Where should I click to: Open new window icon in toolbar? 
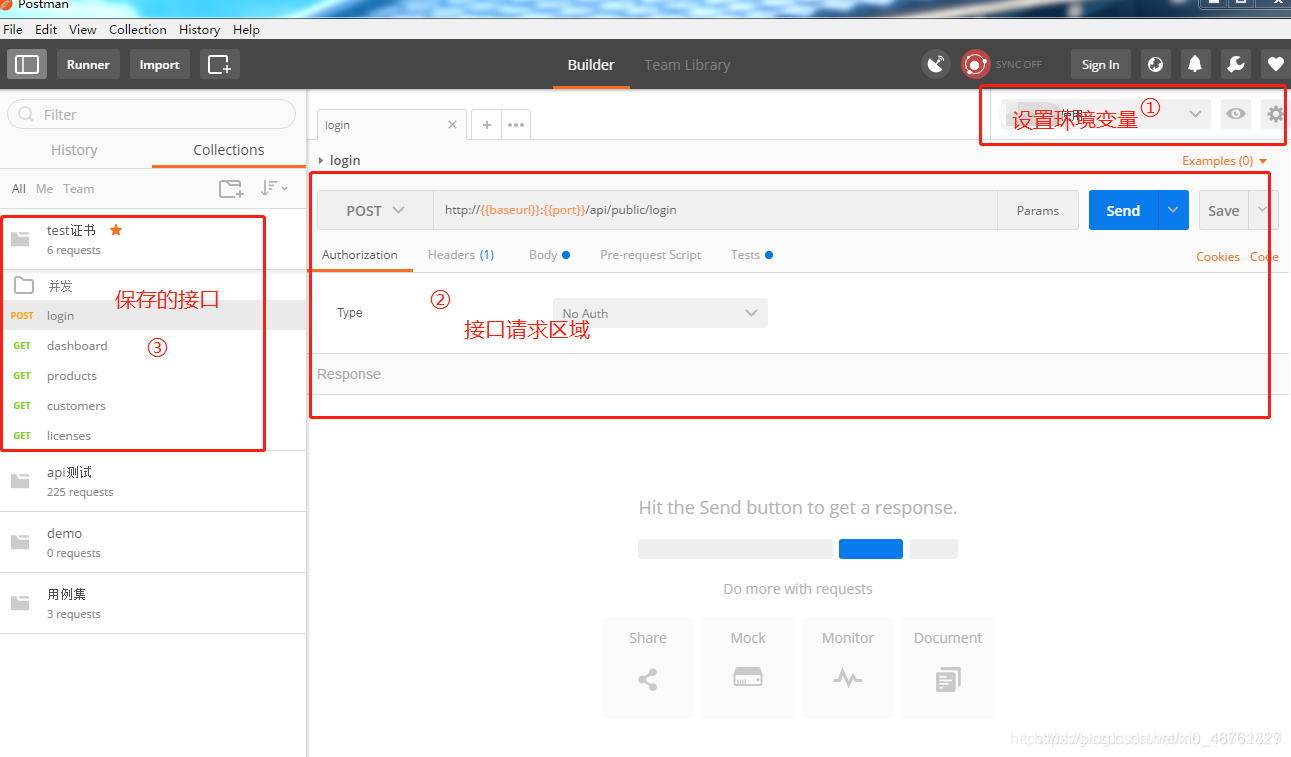(x=219, y=65)
